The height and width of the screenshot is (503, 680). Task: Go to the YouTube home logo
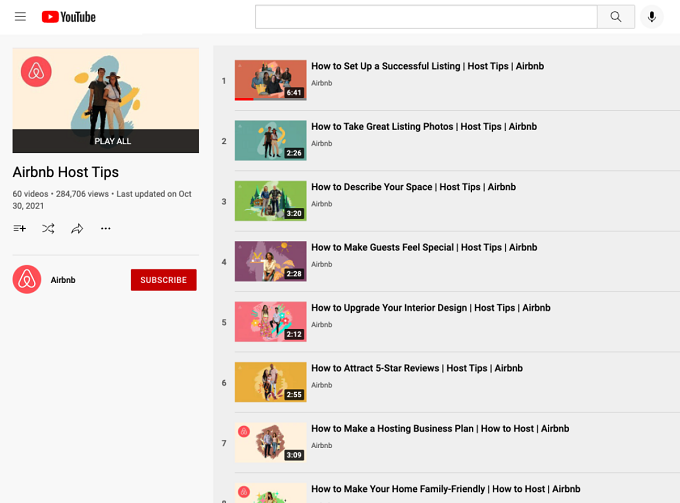tap(69, 16)
